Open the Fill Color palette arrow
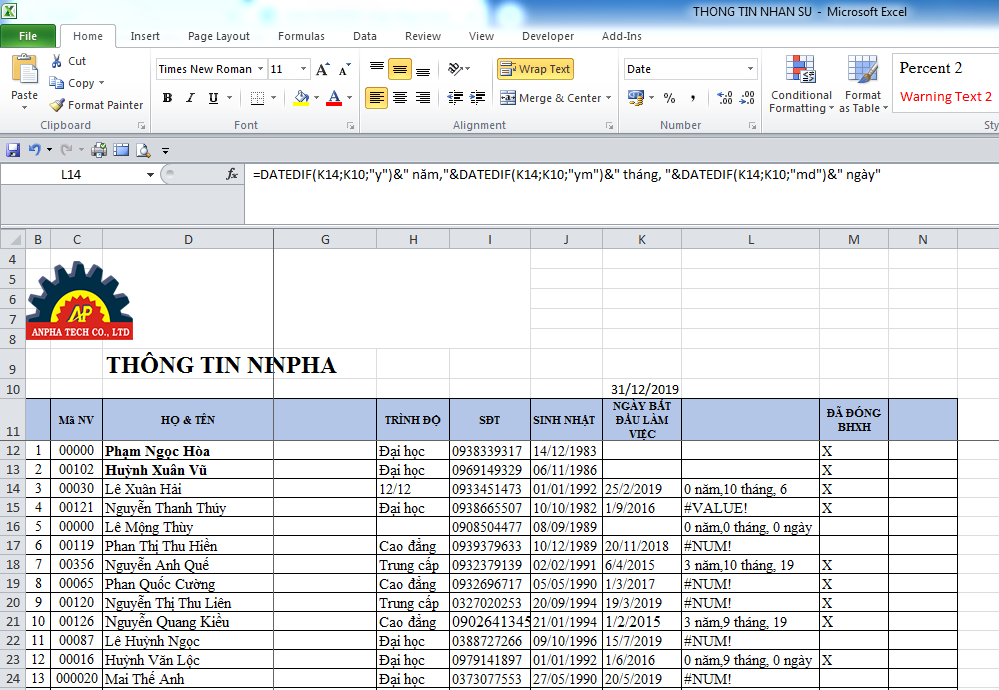The image size is (999, 690). 316,98
